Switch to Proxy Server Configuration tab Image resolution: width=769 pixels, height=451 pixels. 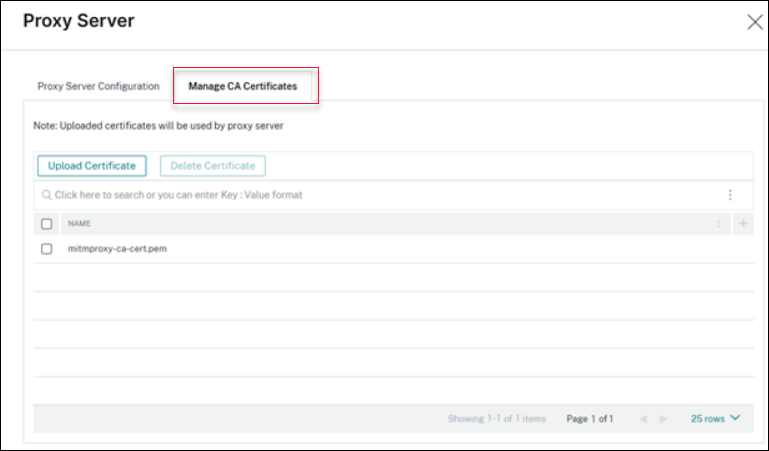point(98,86)
